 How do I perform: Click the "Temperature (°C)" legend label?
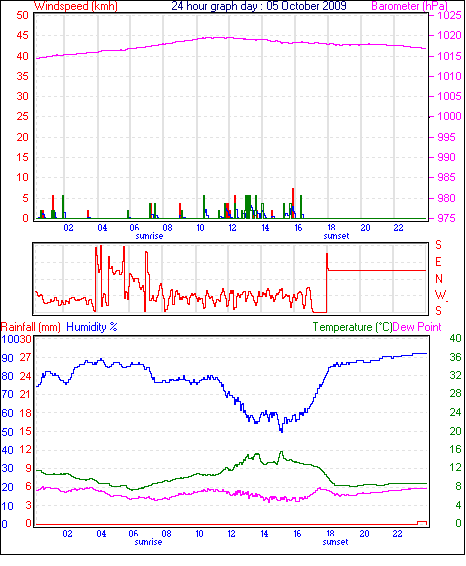(352, 327)
